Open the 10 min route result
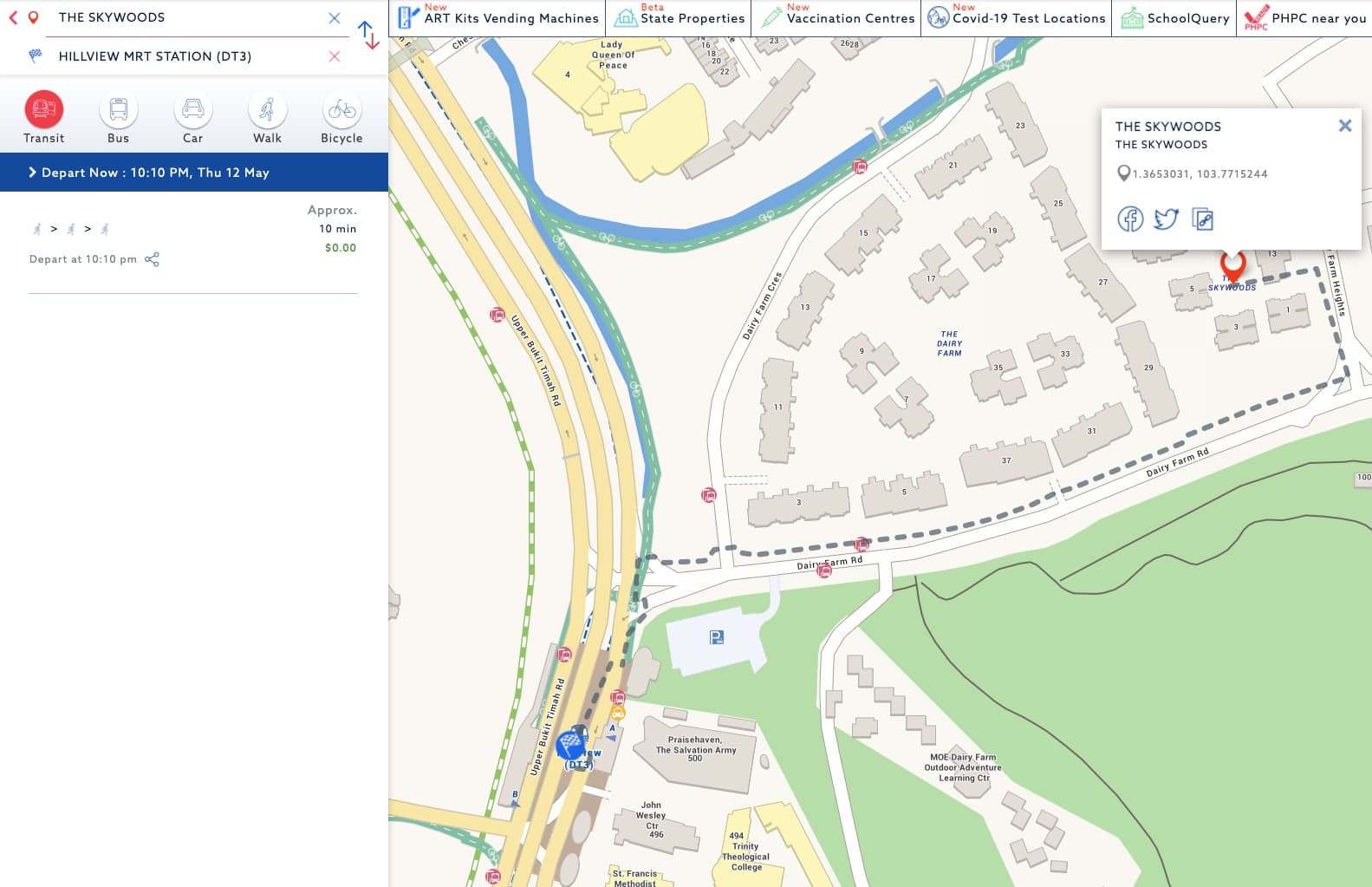Image resolution: width=1372 pixels, height=887 pixels. [x=193, y=234]
